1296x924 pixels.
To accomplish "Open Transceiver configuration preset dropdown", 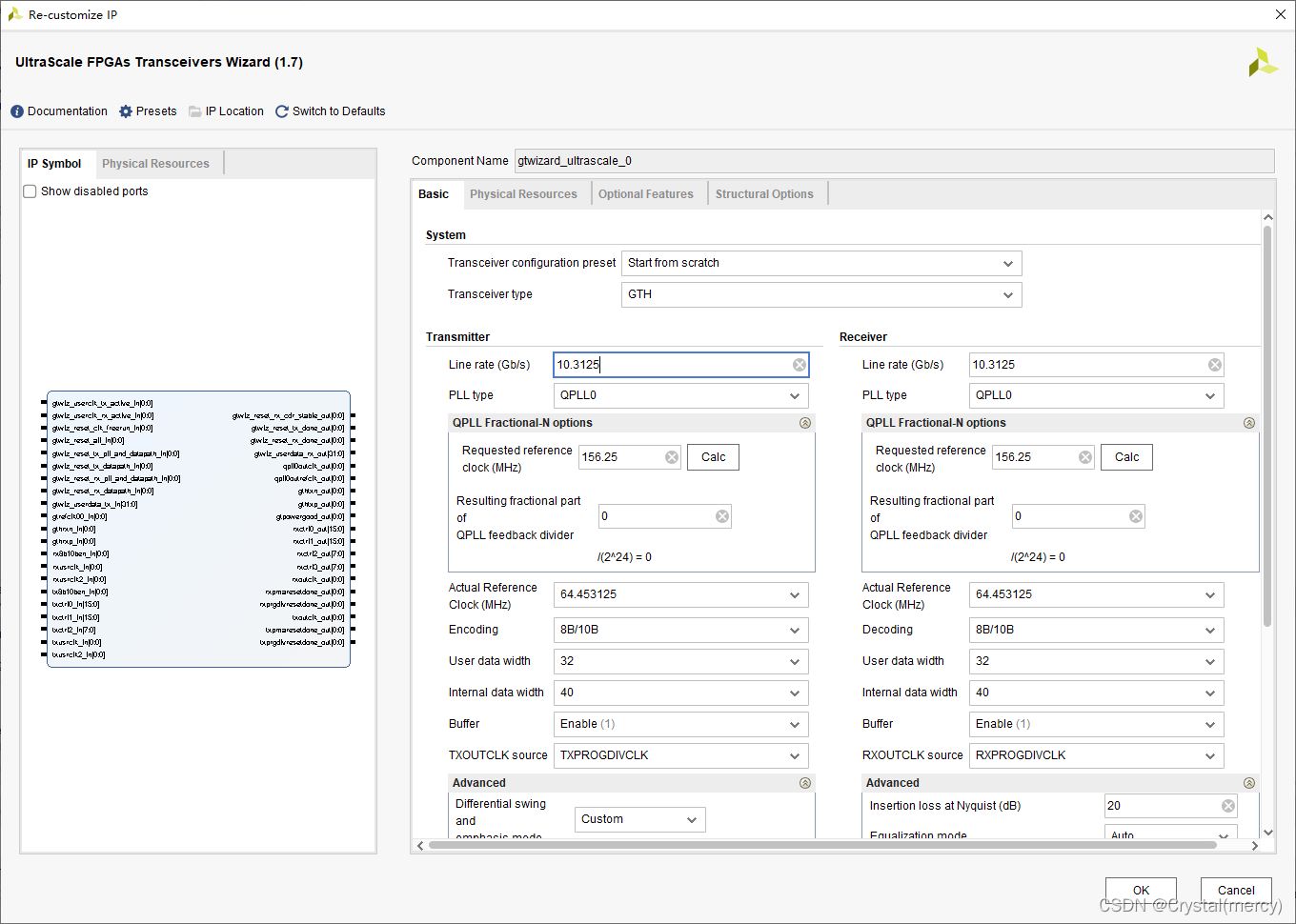I will pyautogui.click(x=821, y=263).
